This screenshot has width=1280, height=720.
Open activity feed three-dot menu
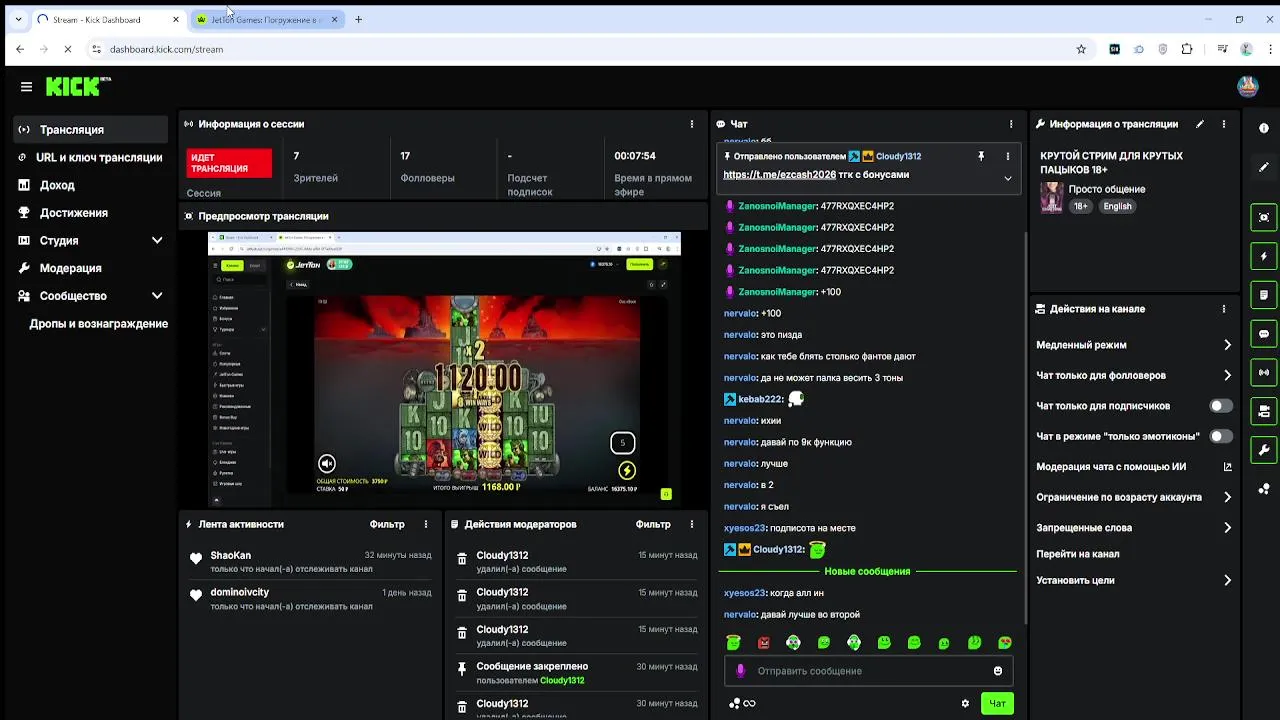click(426, 524)
